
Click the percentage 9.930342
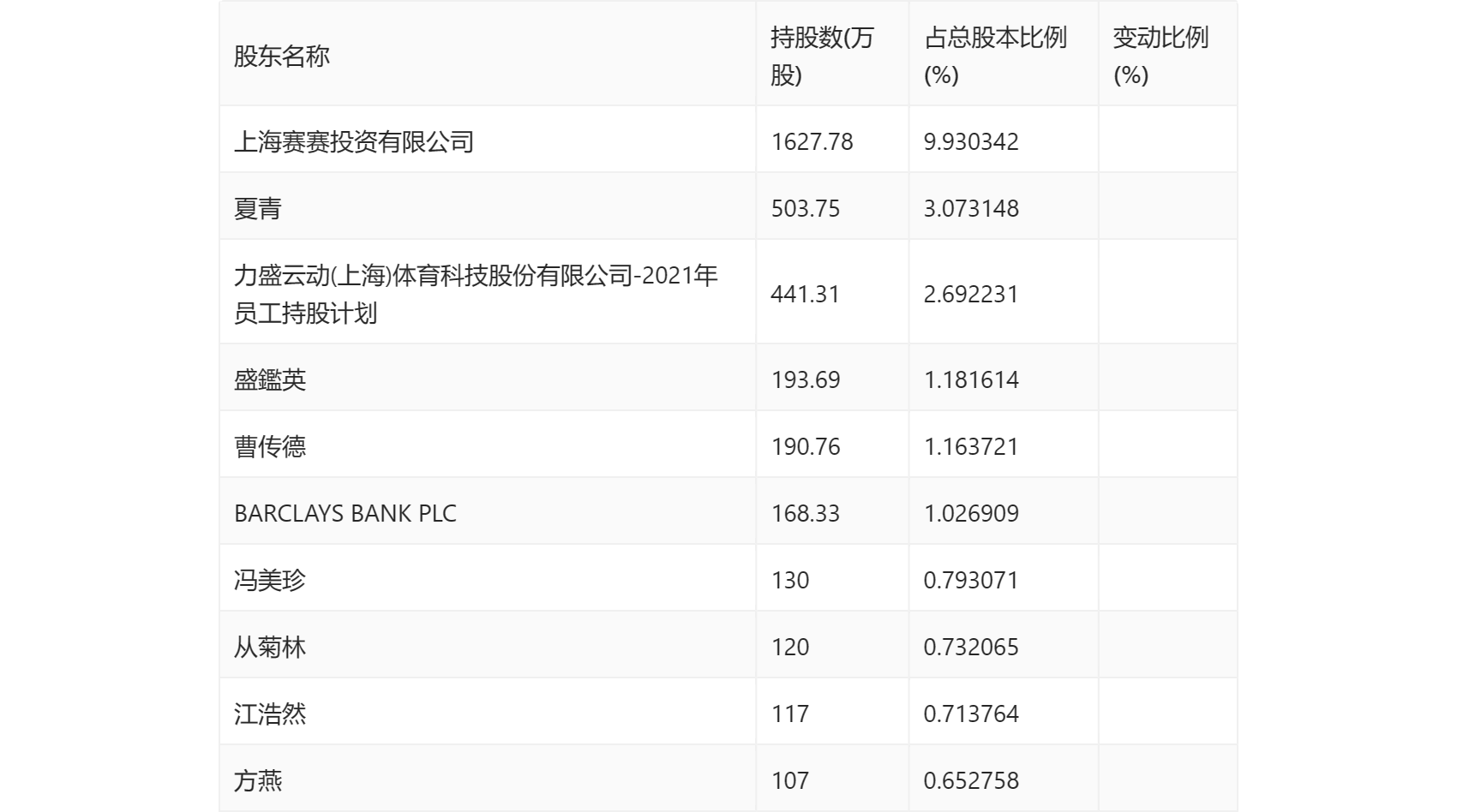[x=971, y=141]
